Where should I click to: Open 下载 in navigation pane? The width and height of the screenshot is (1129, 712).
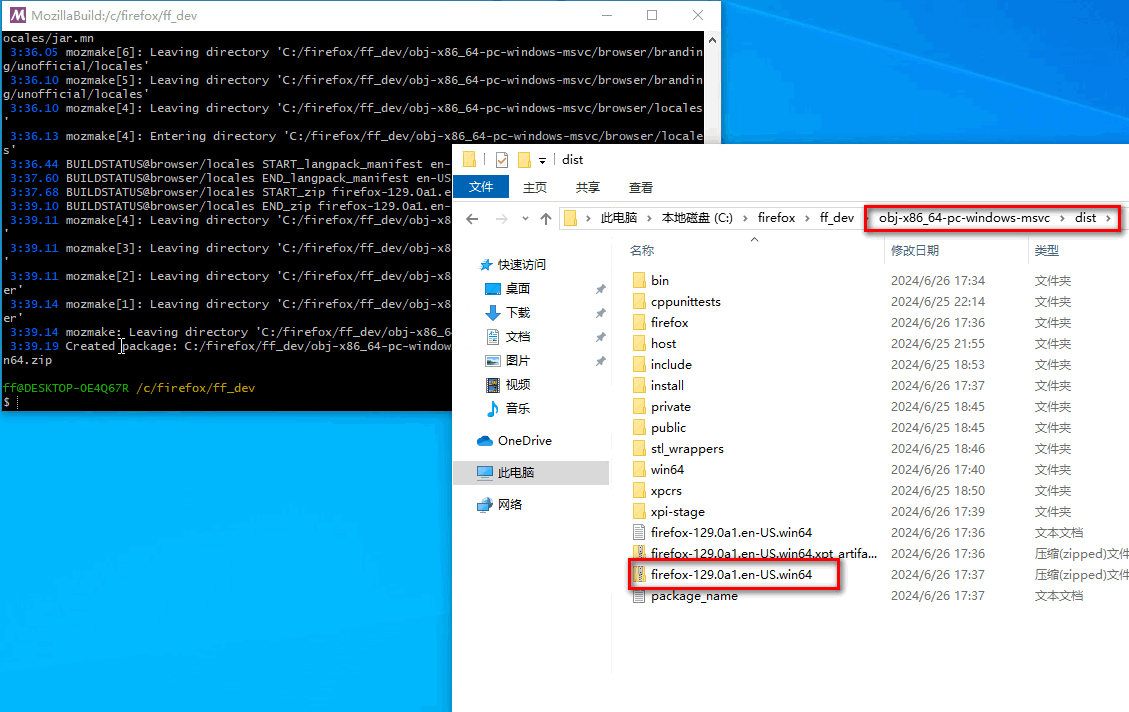517,312
